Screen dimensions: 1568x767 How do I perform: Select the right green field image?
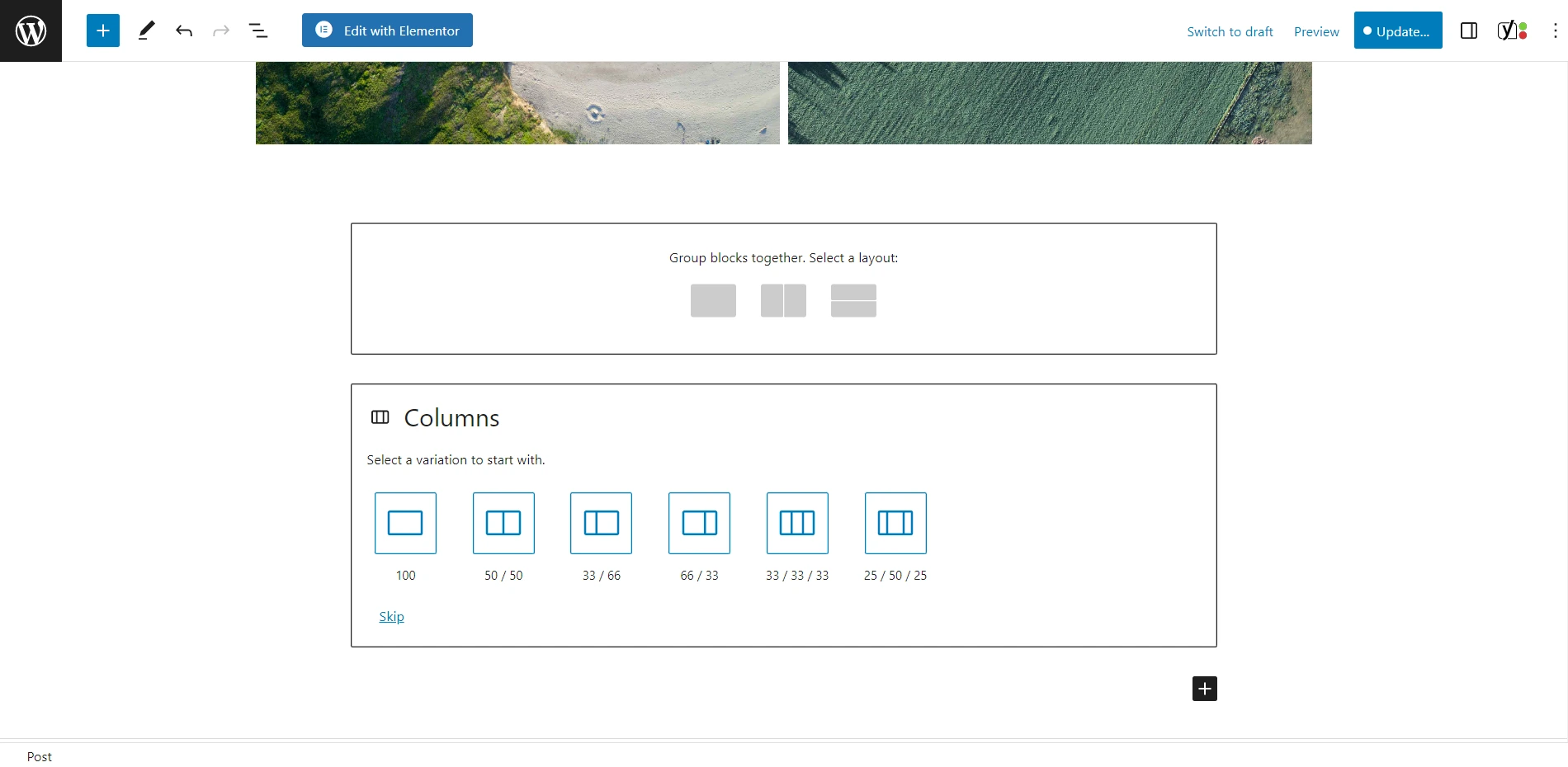[1050, 103]
